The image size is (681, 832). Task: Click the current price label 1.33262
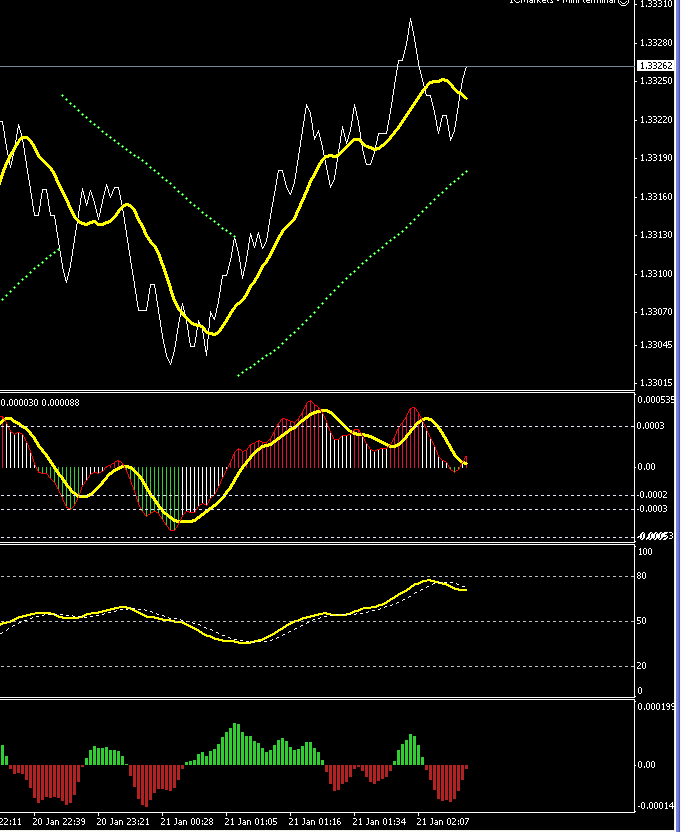pos(656,66)
